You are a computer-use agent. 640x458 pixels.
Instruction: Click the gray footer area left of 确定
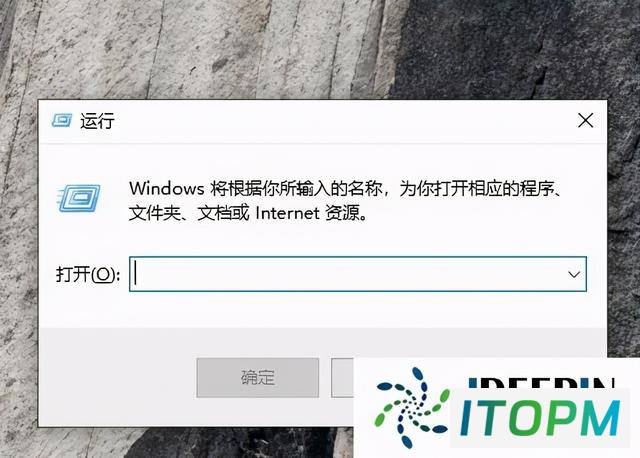118,378
